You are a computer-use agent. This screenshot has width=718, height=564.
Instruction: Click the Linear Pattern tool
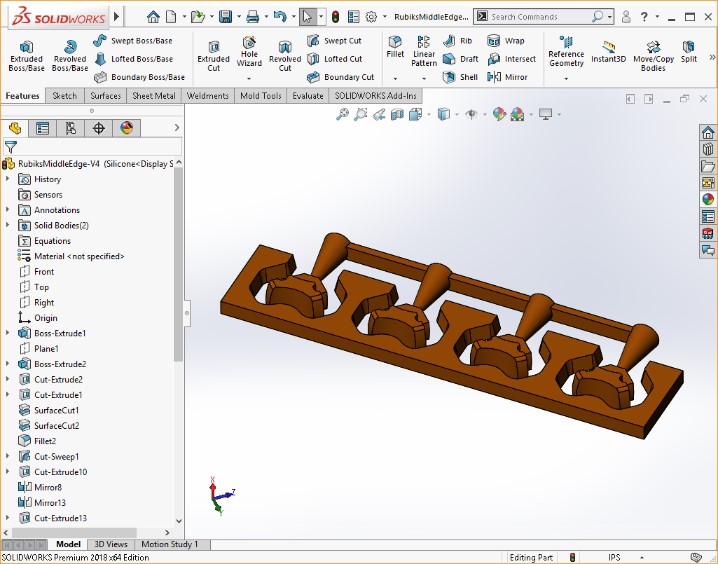424,52
